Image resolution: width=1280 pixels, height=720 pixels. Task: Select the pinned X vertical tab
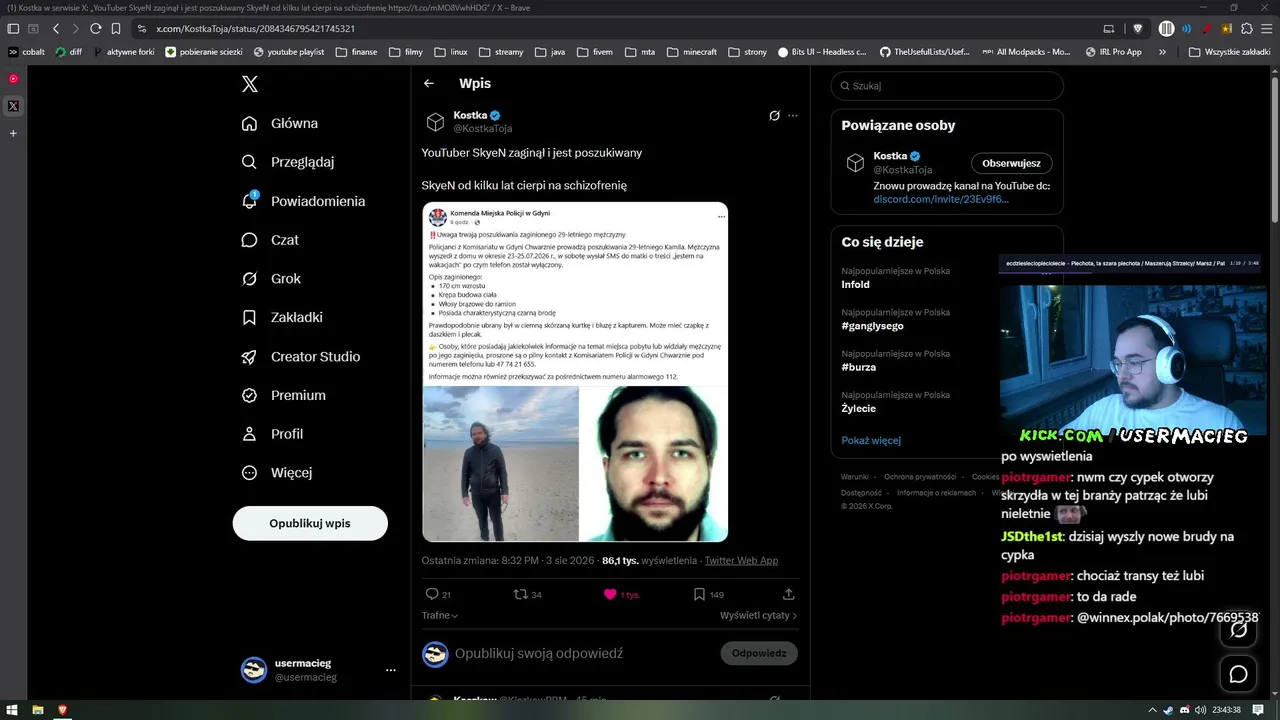point(13,106)
